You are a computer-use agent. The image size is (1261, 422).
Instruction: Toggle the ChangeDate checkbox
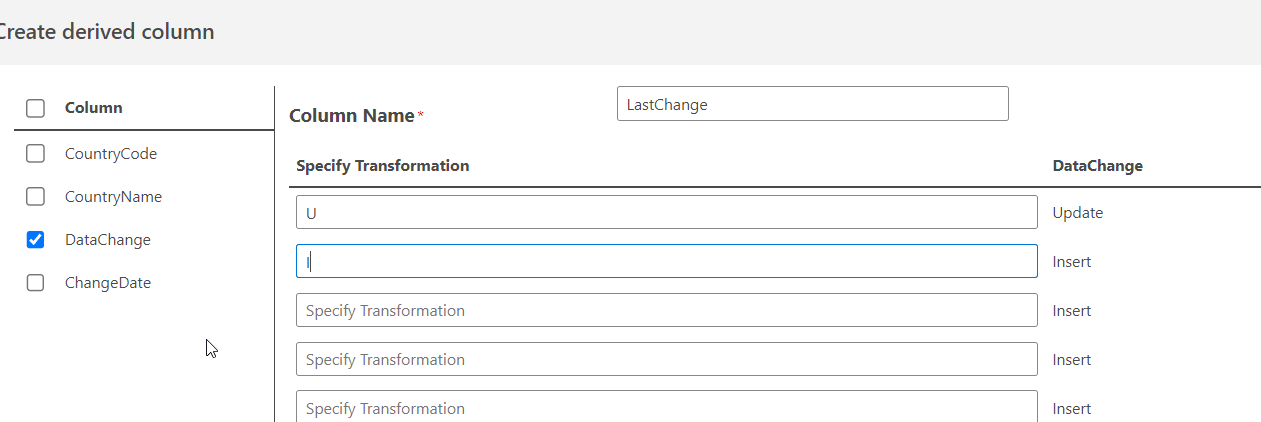35,283
